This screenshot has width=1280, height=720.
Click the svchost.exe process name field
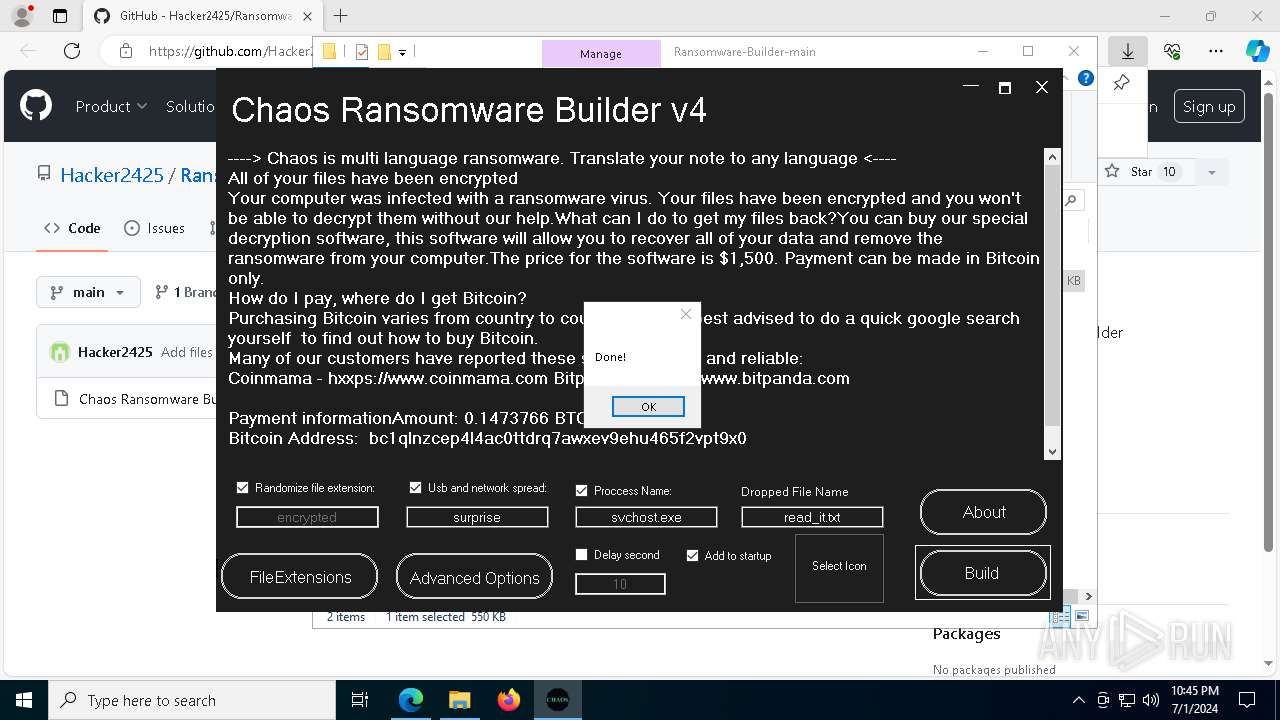(646, 517)
